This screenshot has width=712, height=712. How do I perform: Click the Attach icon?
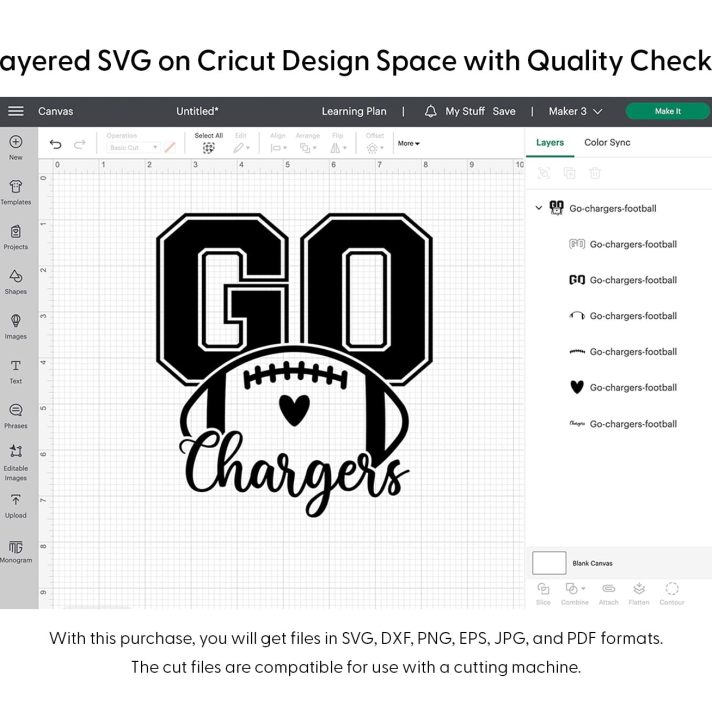(608, 589)
